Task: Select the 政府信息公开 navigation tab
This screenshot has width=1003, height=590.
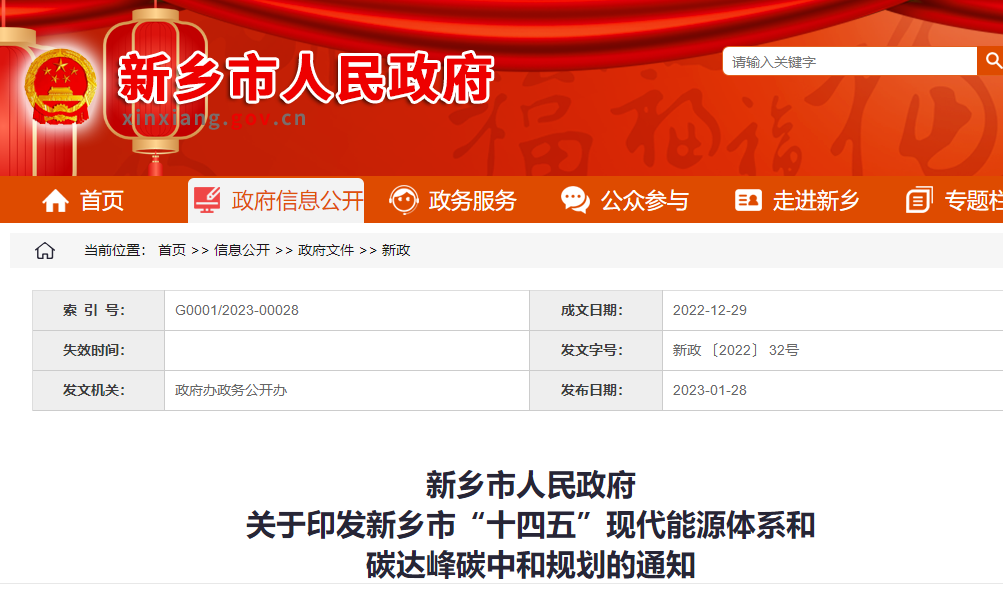Action: click(x=297, y=201)
